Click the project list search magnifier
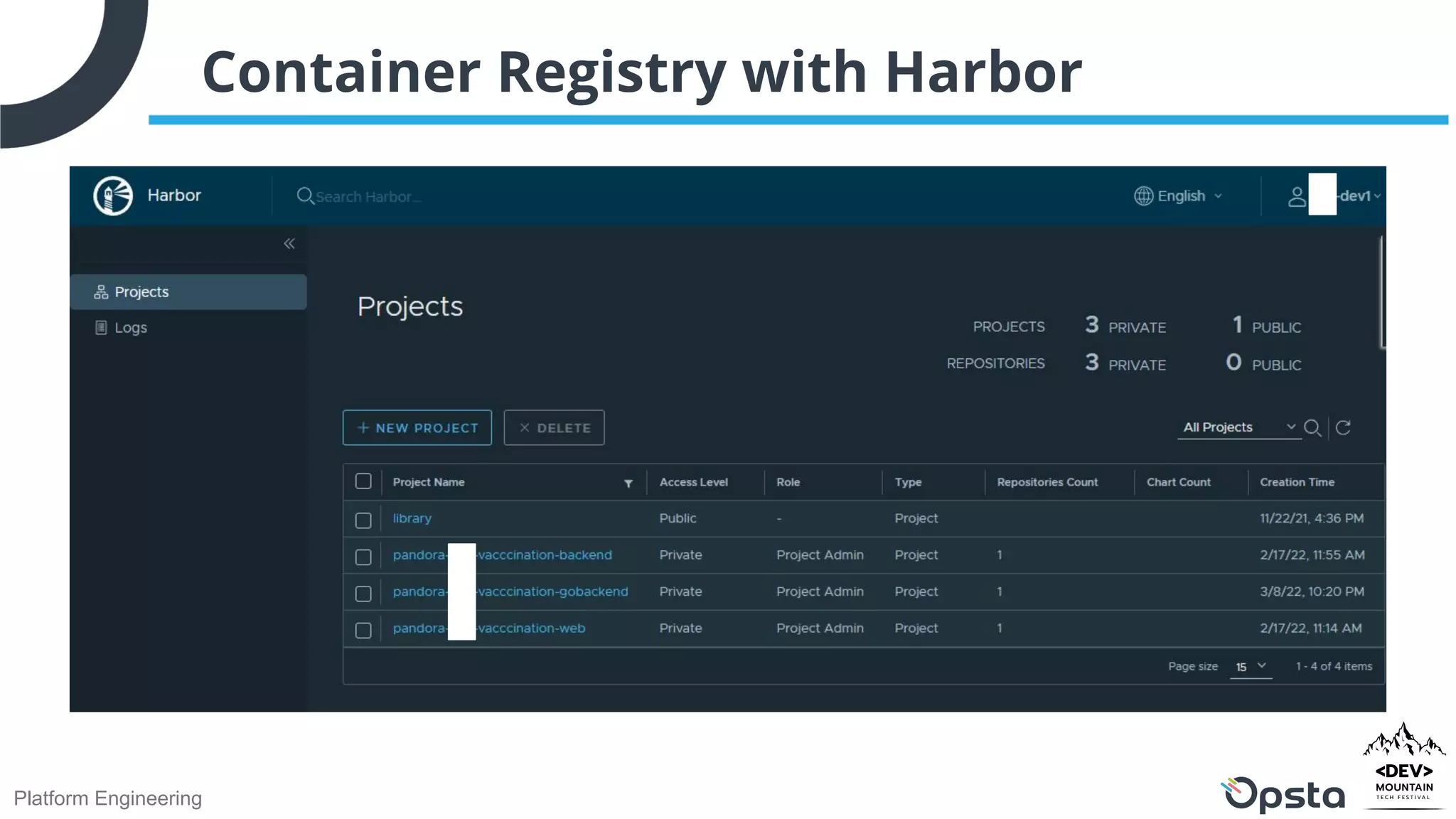Image resolution: width=1456 pixels, height=819 pixels. (1312, 428)
